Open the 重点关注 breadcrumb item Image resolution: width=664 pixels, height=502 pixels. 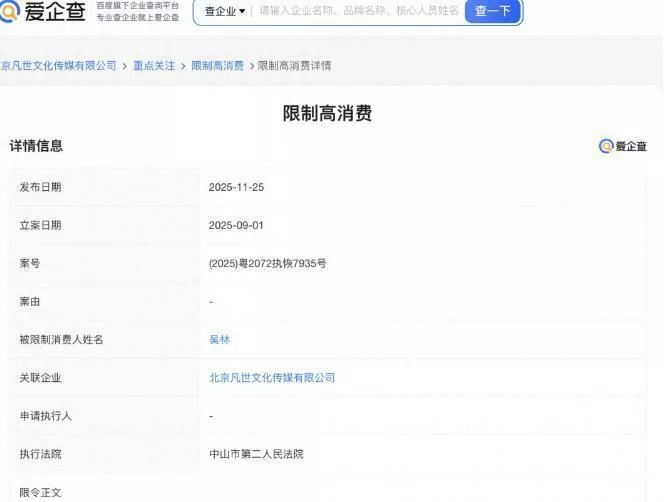(x=154, y=66)
